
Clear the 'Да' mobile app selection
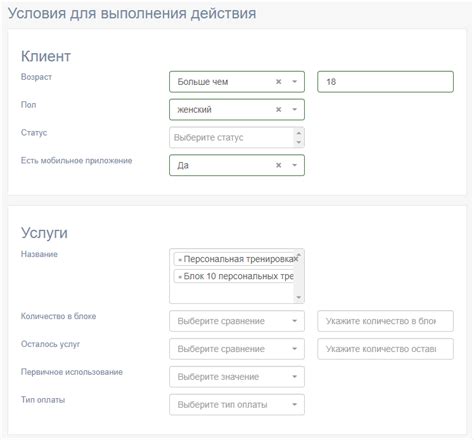pyautogui.click(x=279, y=165)
